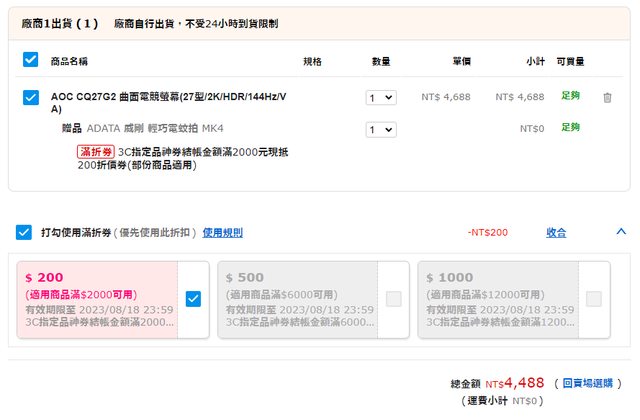640x420 pixels.
Task: Tick the $1000 coupon checkbox
Action: pyautogui.click(x=593, y=298)
